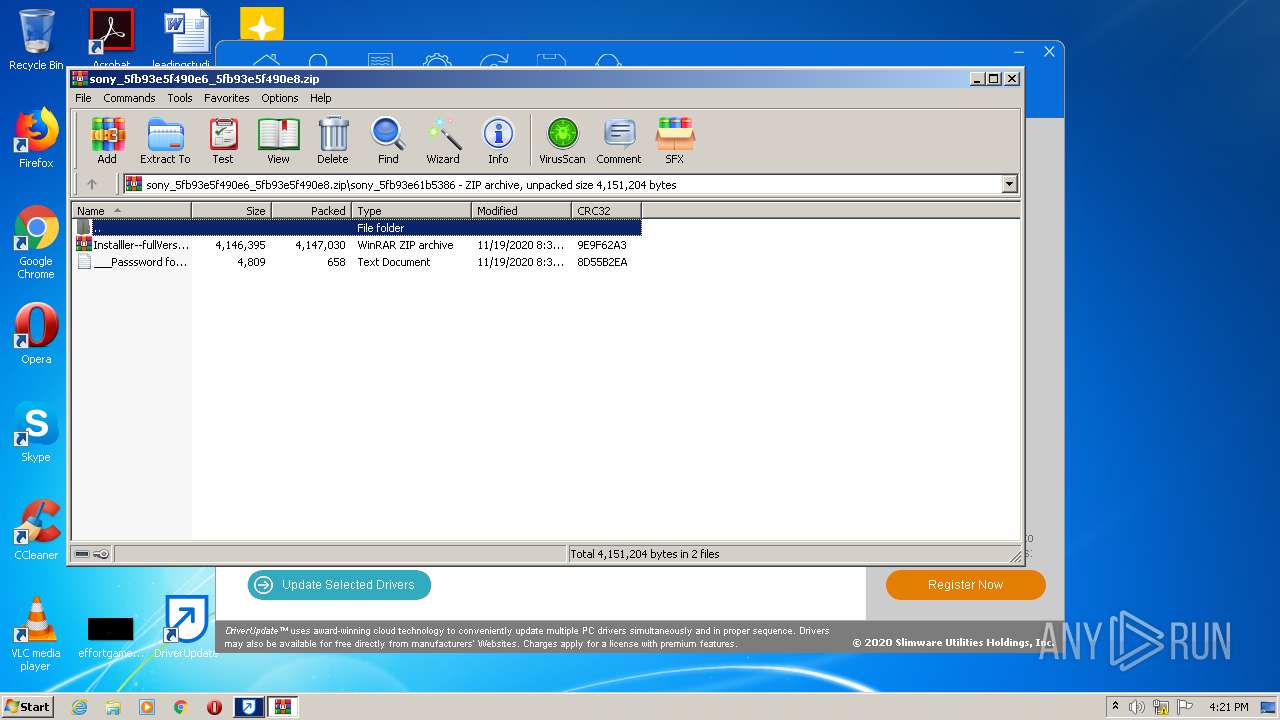
Task: Click Update Selected Drivers button in DriverUpdate
Action: coord(339,585)
